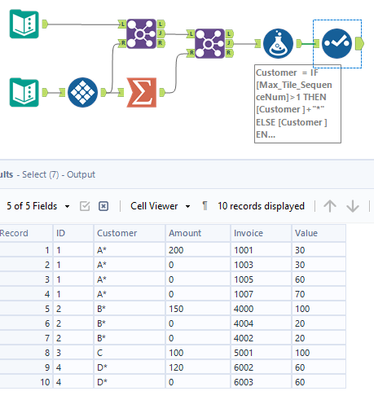Image resolution: width=374 pixels, height=400 pixels.
Task: Click the Formula tool output anchor
Action: pyautogui.click(x=299, y=43)
